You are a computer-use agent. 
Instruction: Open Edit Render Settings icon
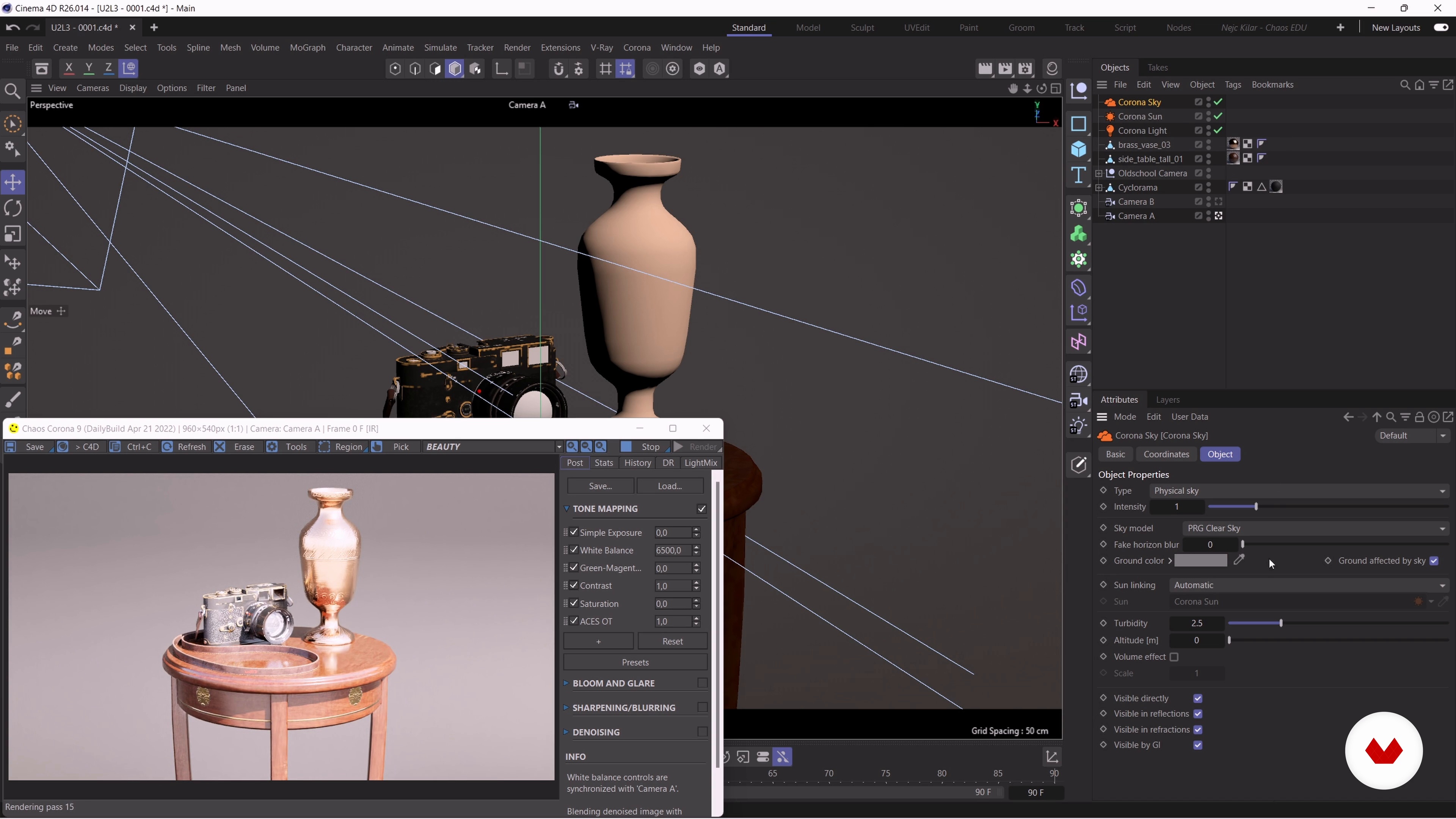point(1025,68)
